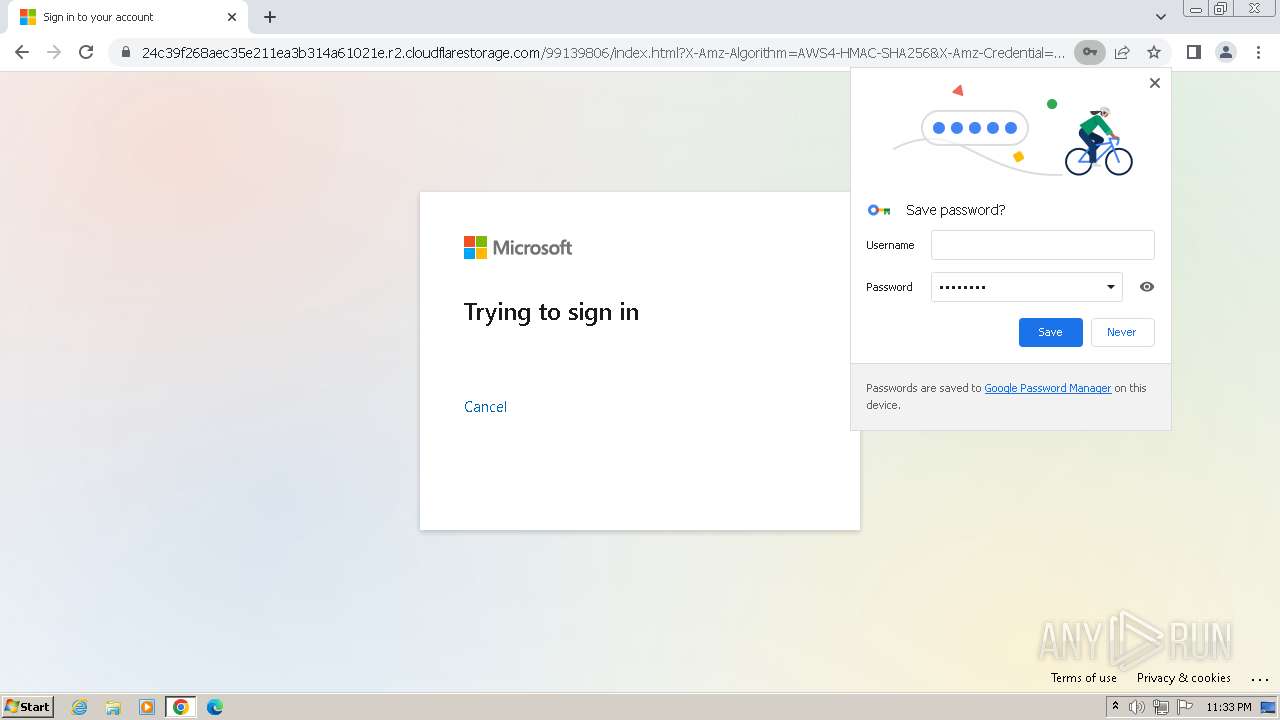The image size is (1280, 720).
Task: Go back using the browser back arrow
Action: (x=22, y=52)
